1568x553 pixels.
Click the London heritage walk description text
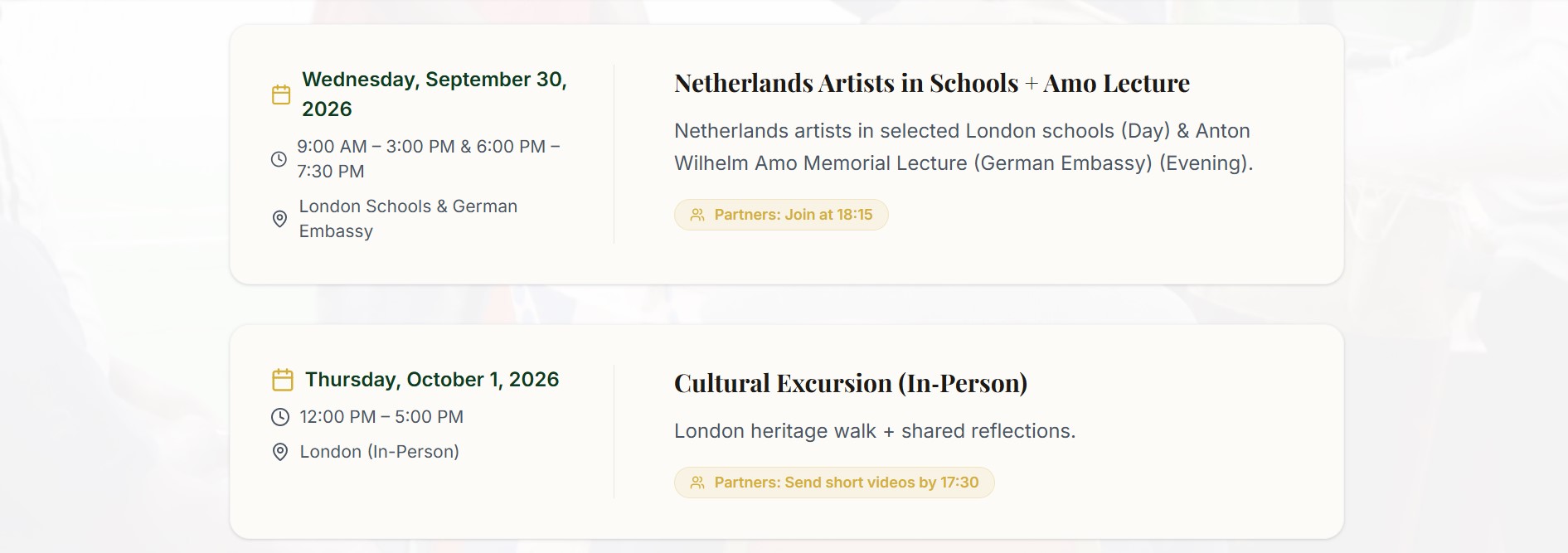(874, 431)
